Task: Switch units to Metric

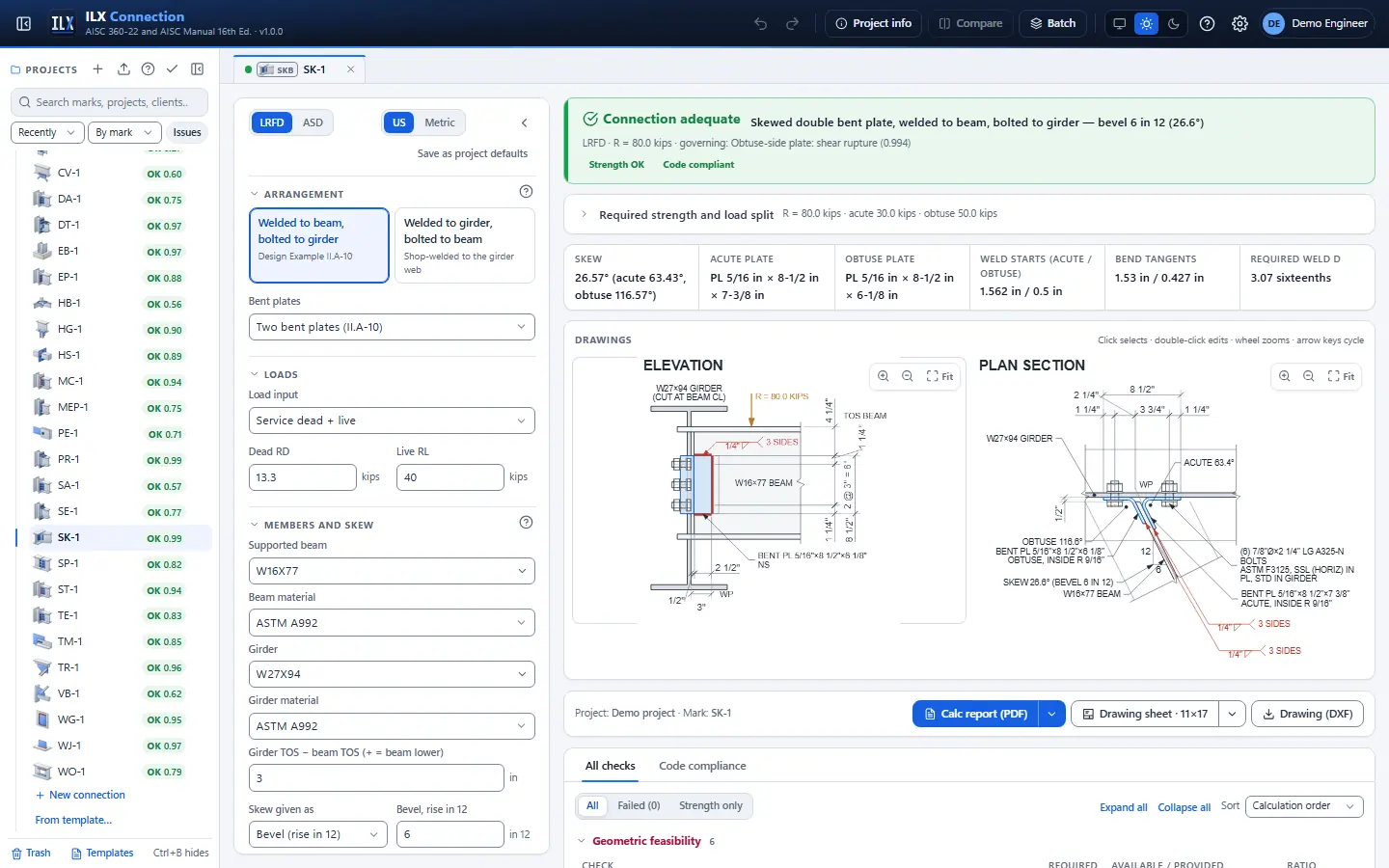Action: (440, 122)
